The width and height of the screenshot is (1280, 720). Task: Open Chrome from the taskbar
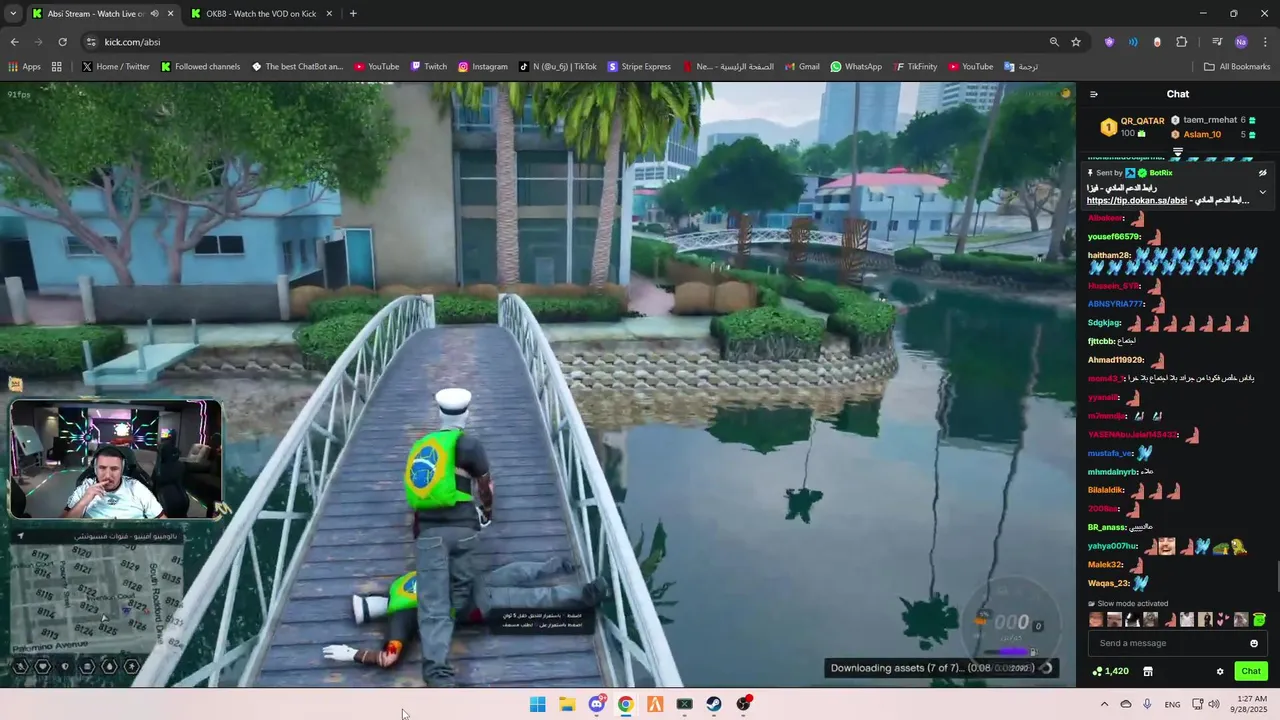point(625,704)
